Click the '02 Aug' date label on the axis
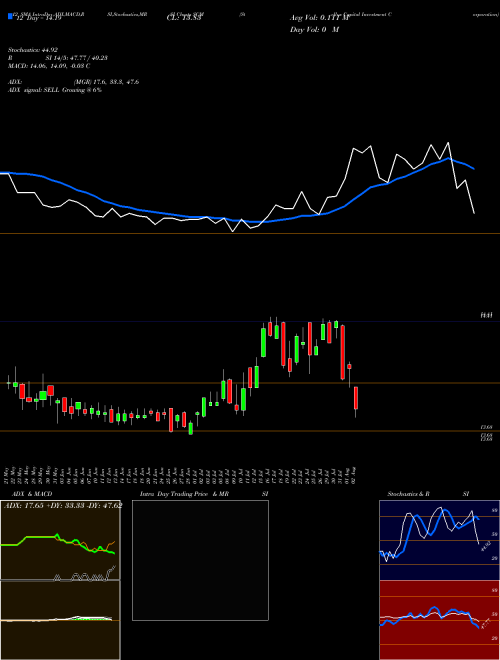Image resolution: width=500 pixels, height=660 pixels. pyautogui.click(x=356, y=475)
